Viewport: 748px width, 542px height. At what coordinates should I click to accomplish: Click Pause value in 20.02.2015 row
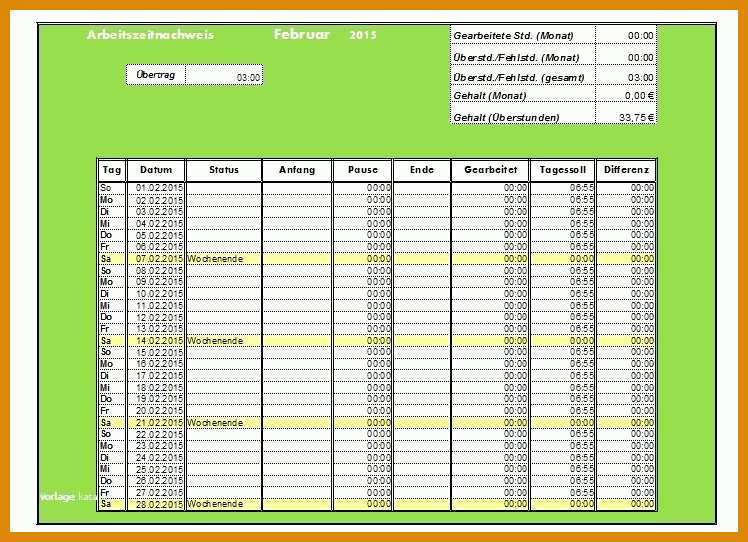tap(363, 411)
